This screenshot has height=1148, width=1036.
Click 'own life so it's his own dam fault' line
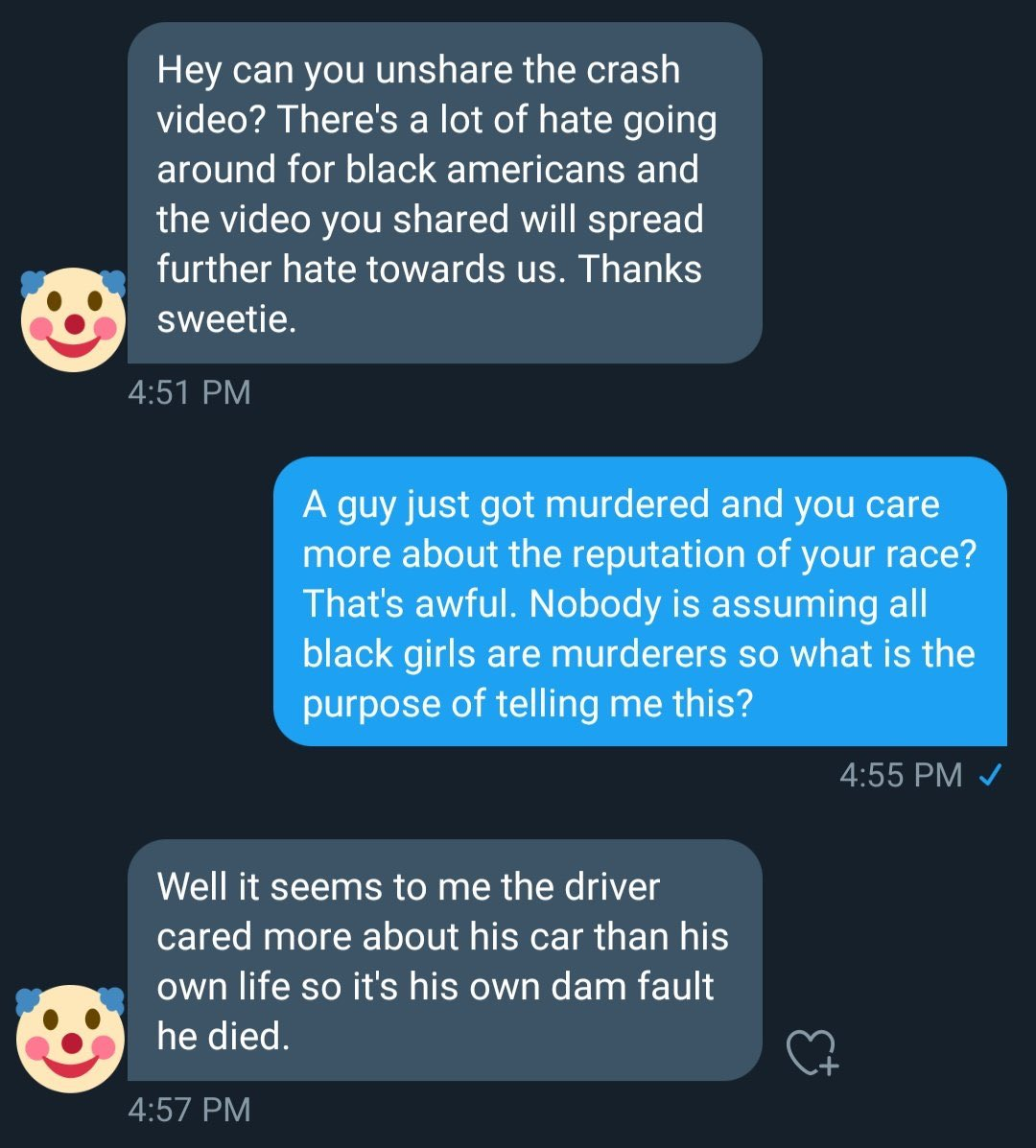435,987
